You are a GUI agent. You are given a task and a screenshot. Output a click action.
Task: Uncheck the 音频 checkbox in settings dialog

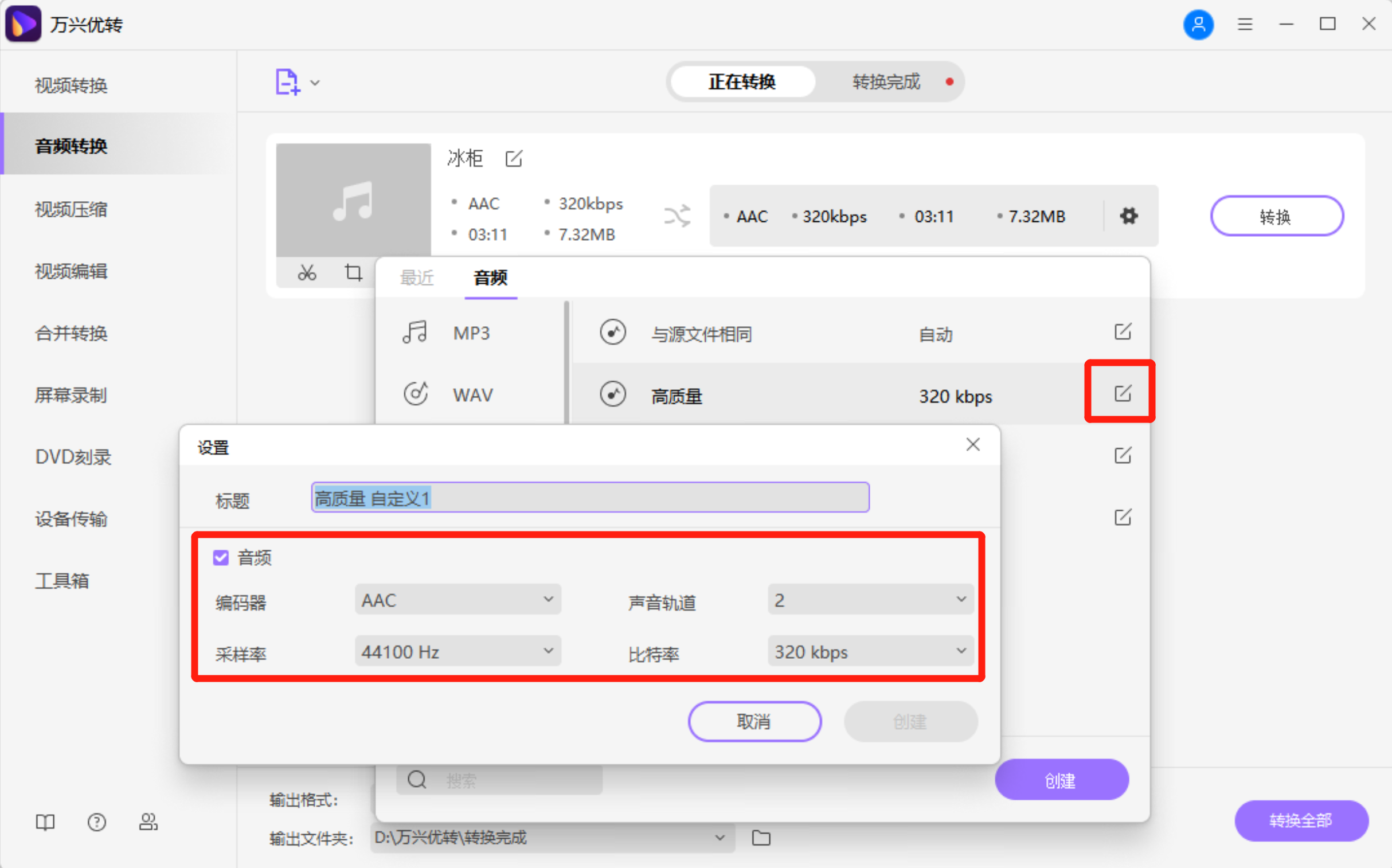tap(220, 557)
